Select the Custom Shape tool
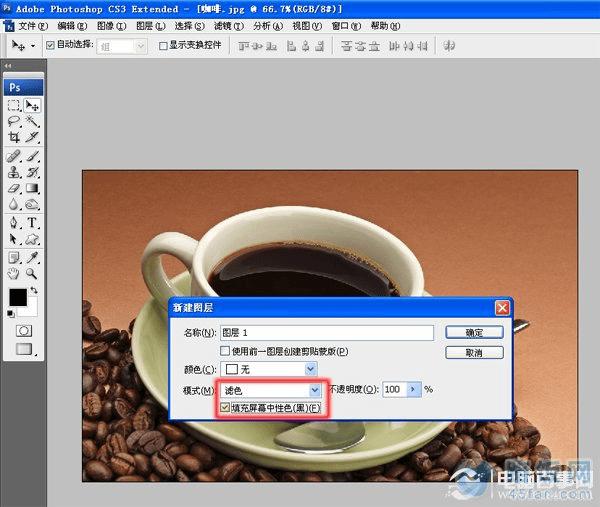 click(x=33, y=239)
